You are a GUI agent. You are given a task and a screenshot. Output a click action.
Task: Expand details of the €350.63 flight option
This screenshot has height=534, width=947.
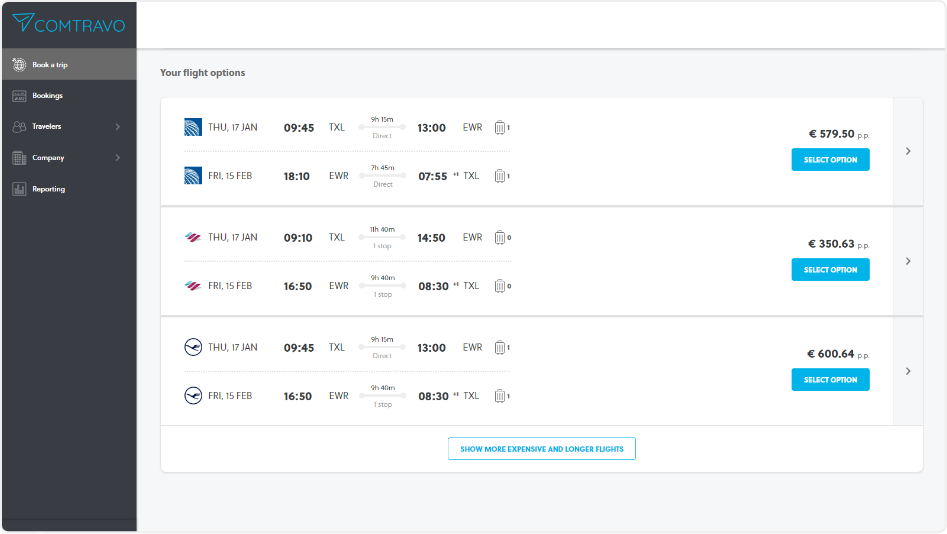coord(908,261)
